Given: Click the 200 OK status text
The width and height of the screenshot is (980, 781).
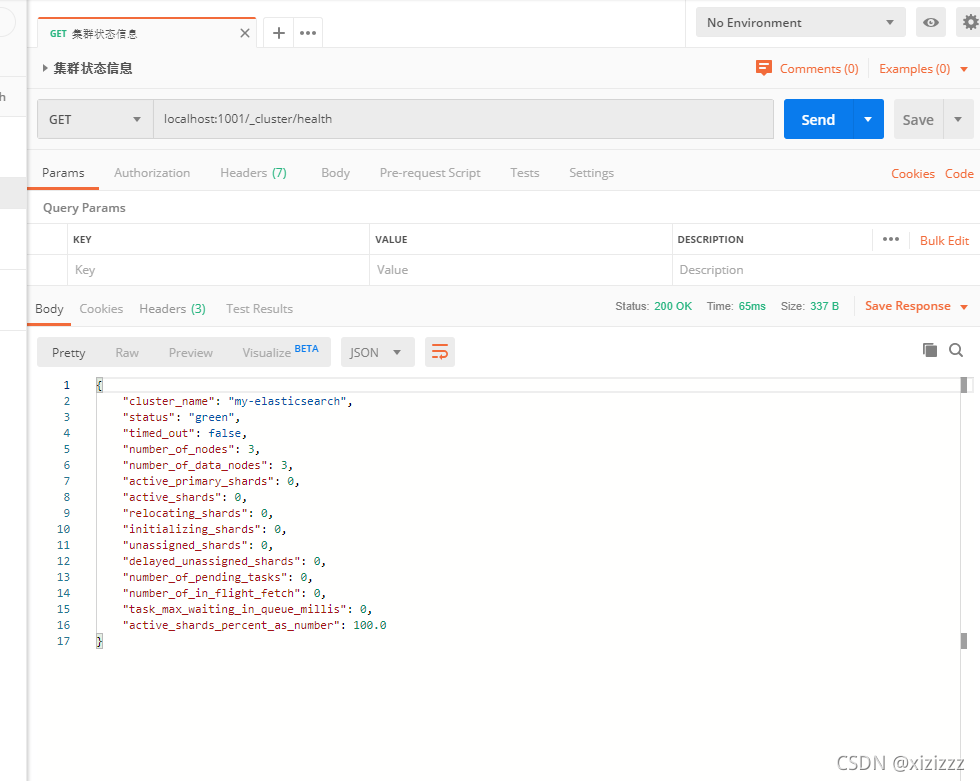Looking at the screenshot, I should (672, 306).
